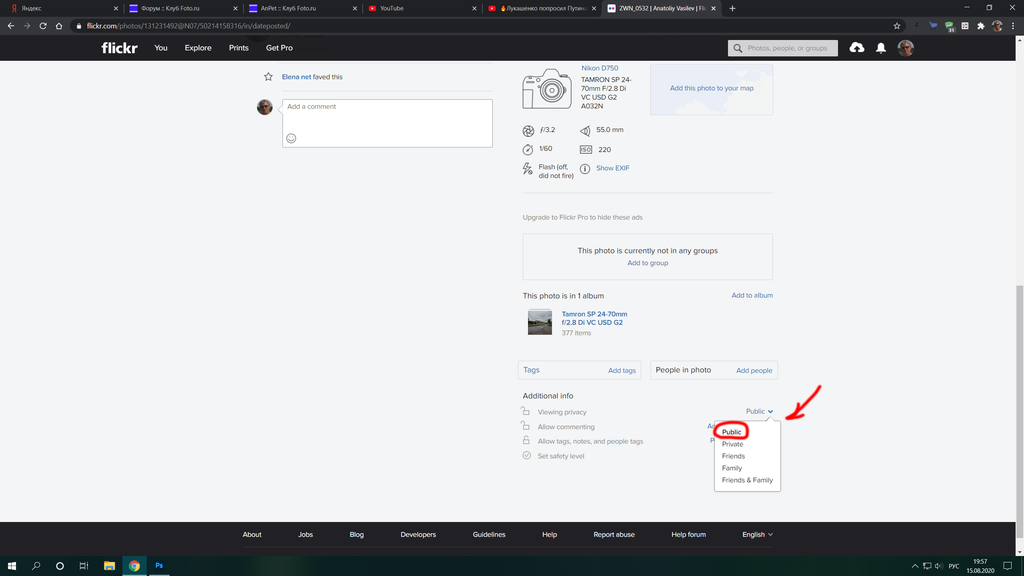Select the Public privacy option

pos(732,432)
